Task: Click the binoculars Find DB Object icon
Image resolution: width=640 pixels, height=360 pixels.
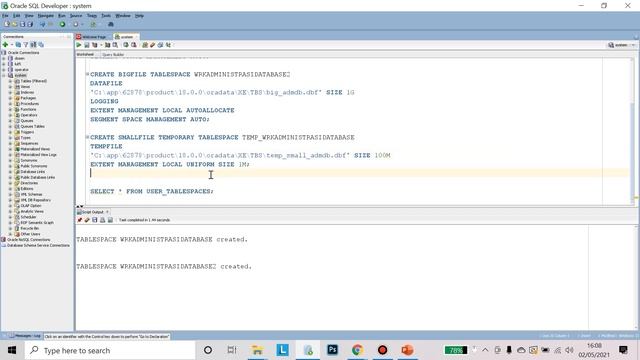Action: pos(111,24)
